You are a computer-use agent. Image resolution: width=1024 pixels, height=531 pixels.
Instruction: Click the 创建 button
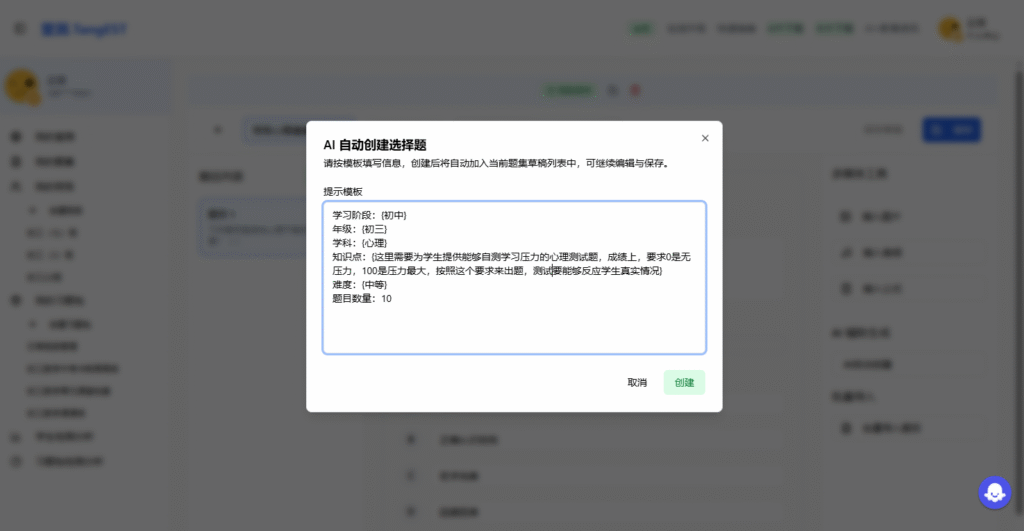click(x=684, y=382)
